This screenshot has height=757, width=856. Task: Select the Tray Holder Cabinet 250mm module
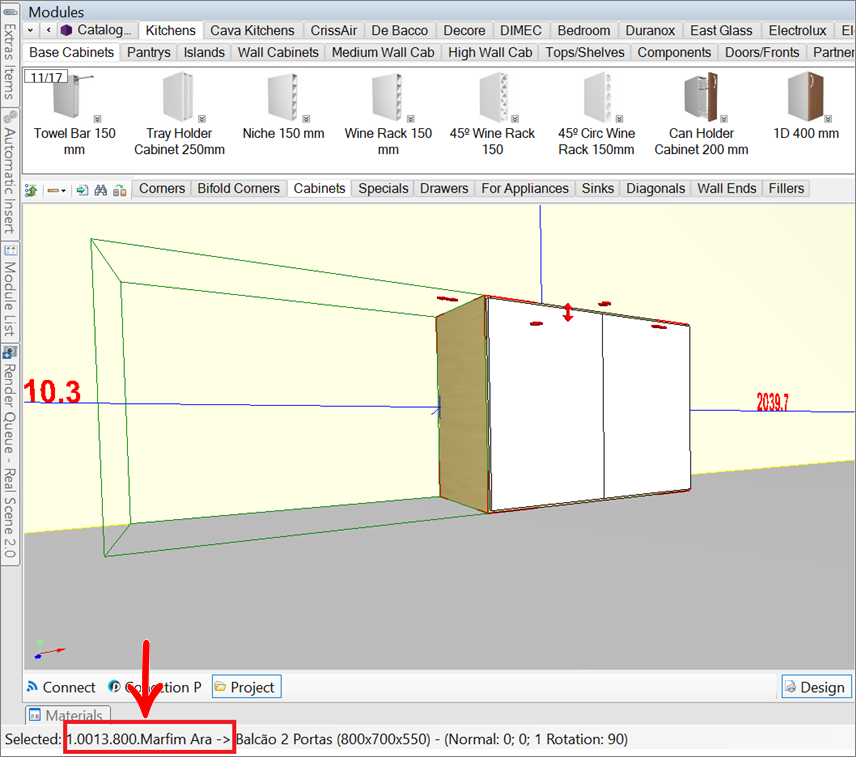tap(179, 115)
